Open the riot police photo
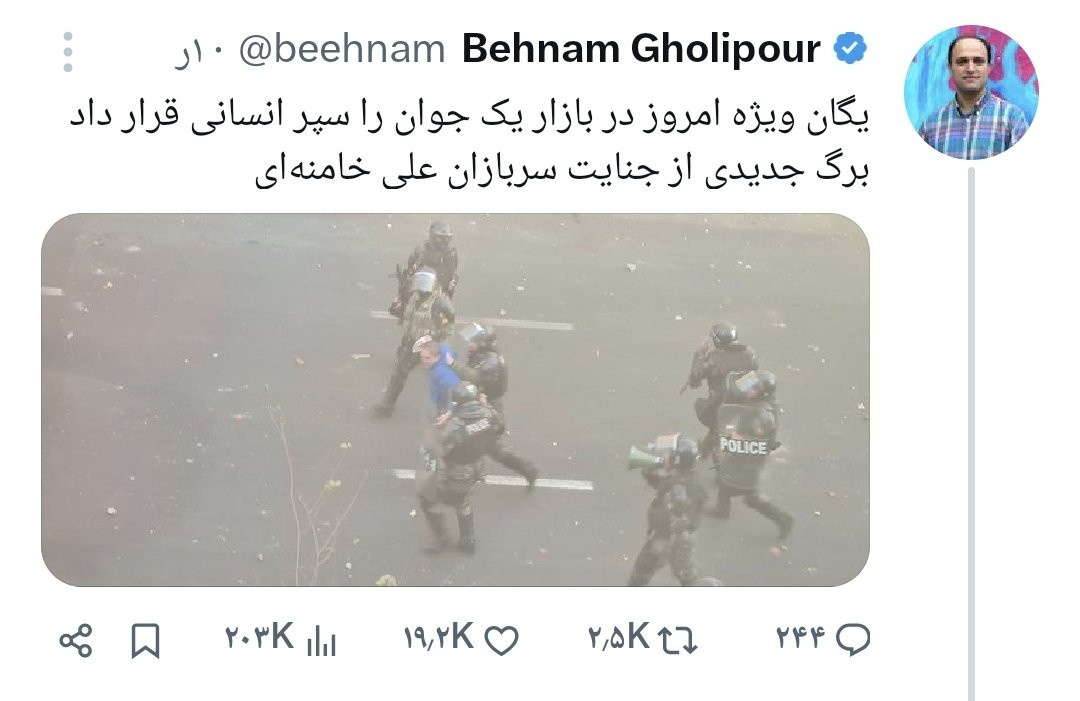Viewport: 1080px width, 701px height. point(455,400)
